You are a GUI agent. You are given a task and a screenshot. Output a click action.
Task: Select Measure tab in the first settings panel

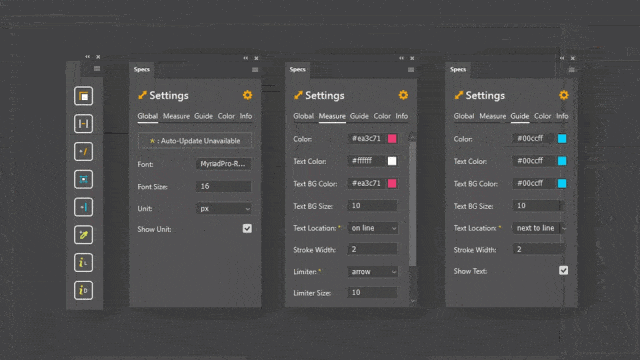click(176, 116)
